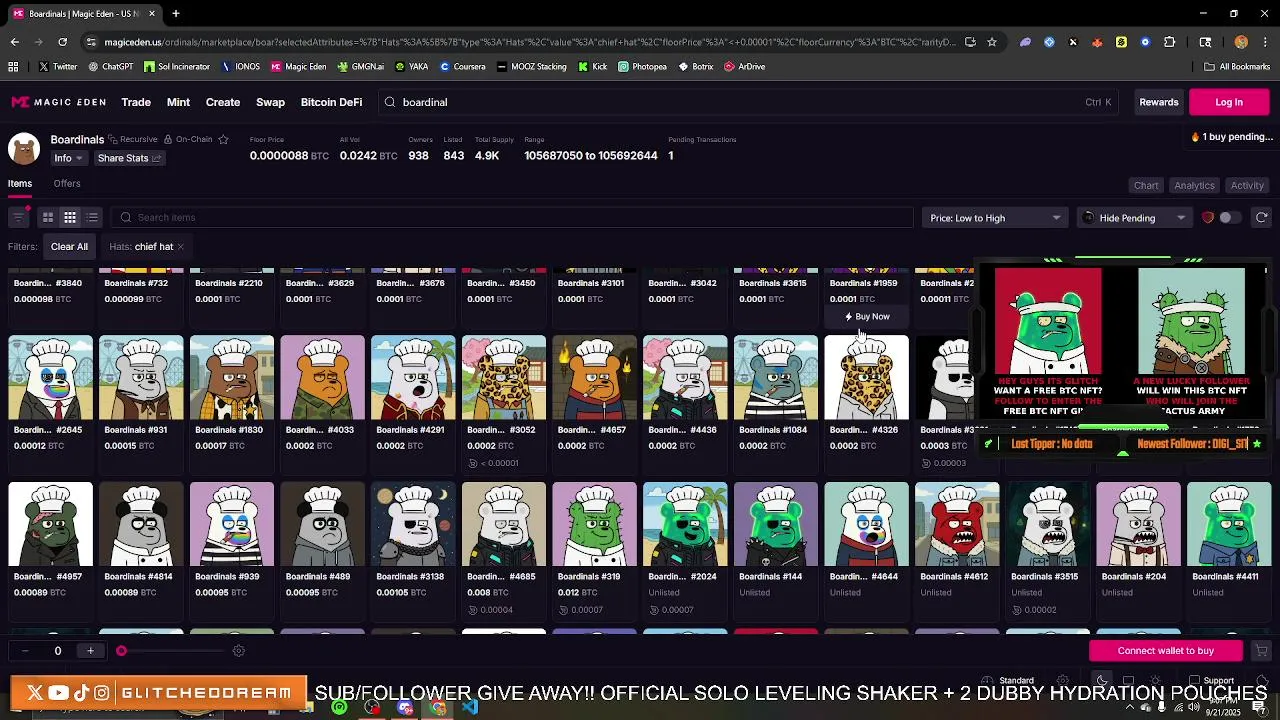Click the Search items field
Viewport: 1280px width, 720px height.
pyautogui.click(x=510, y=217)
